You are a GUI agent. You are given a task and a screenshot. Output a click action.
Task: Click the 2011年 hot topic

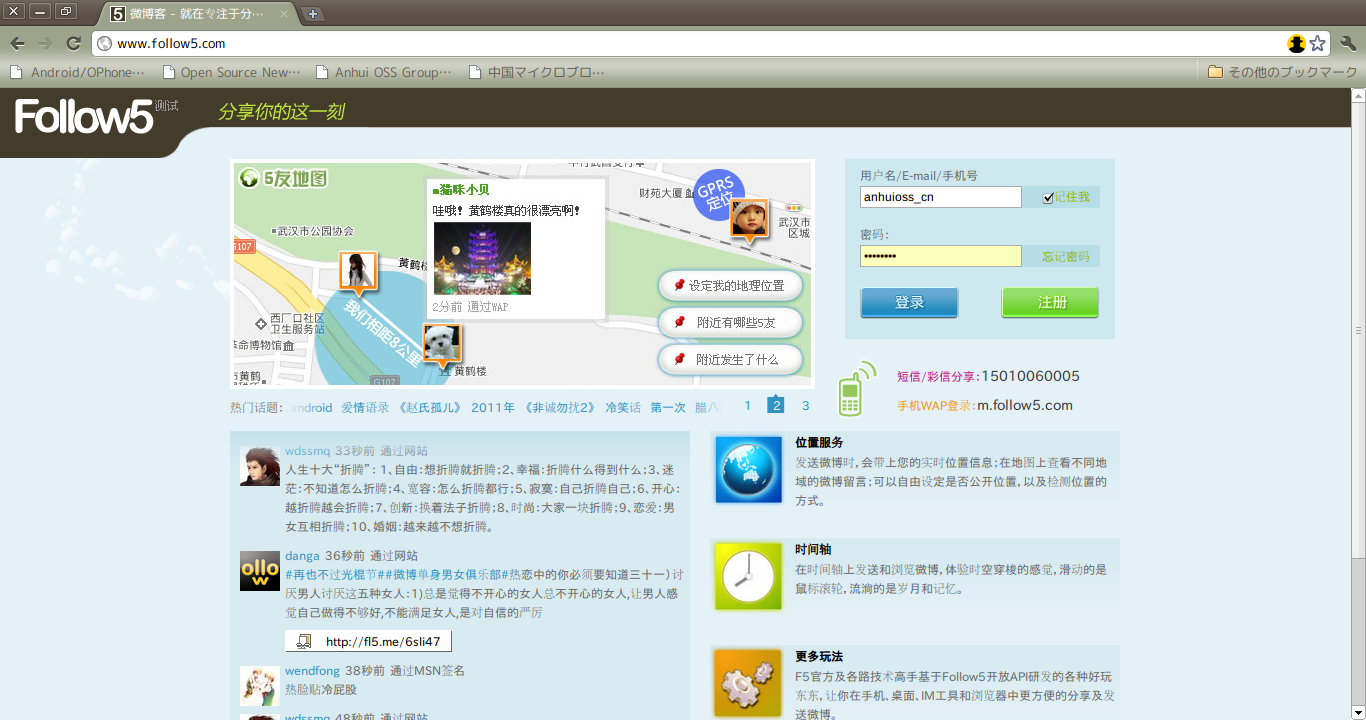point(493,408)
